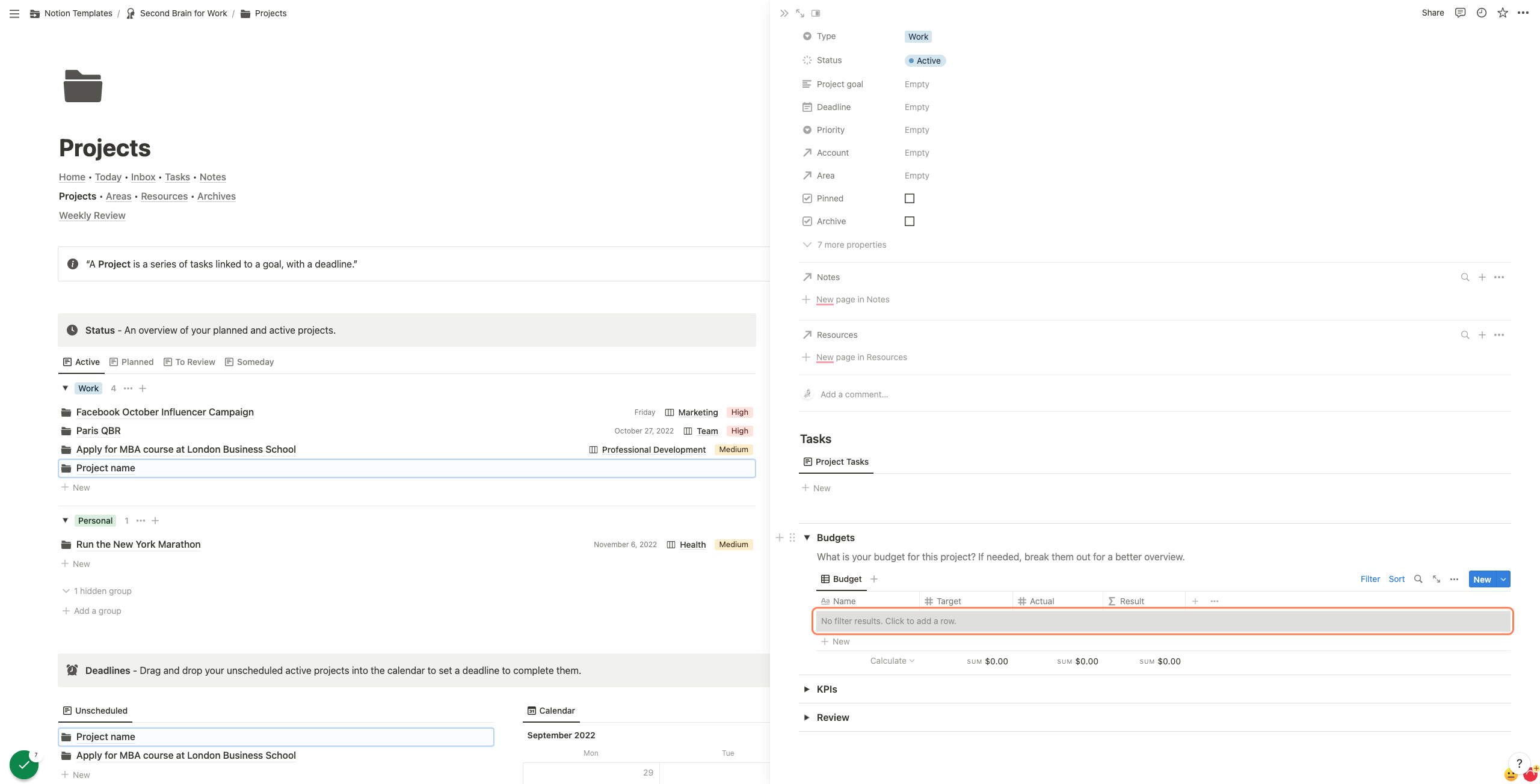Expand 7 more properties
The height and width of the screenshot is (784, 1540).
coord(845,245)
